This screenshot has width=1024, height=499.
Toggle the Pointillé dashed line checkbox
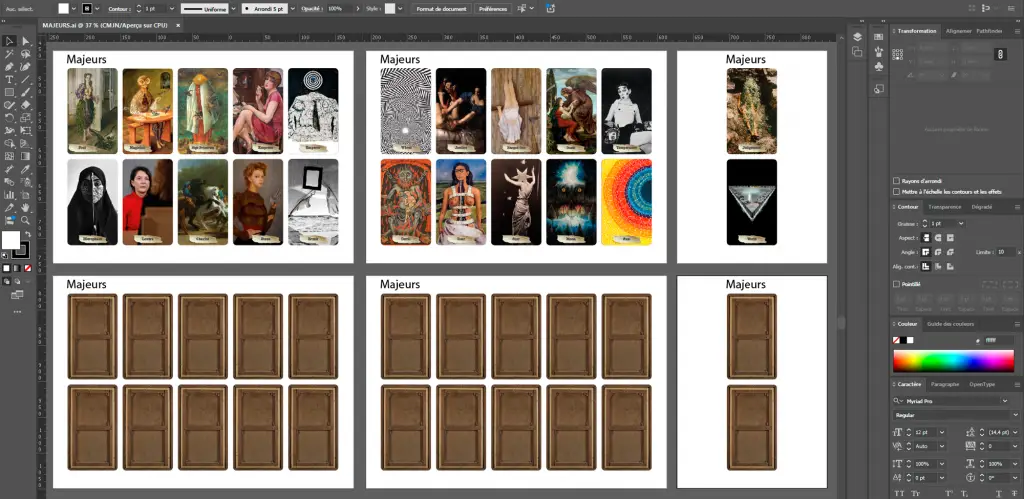coord(895,284)
